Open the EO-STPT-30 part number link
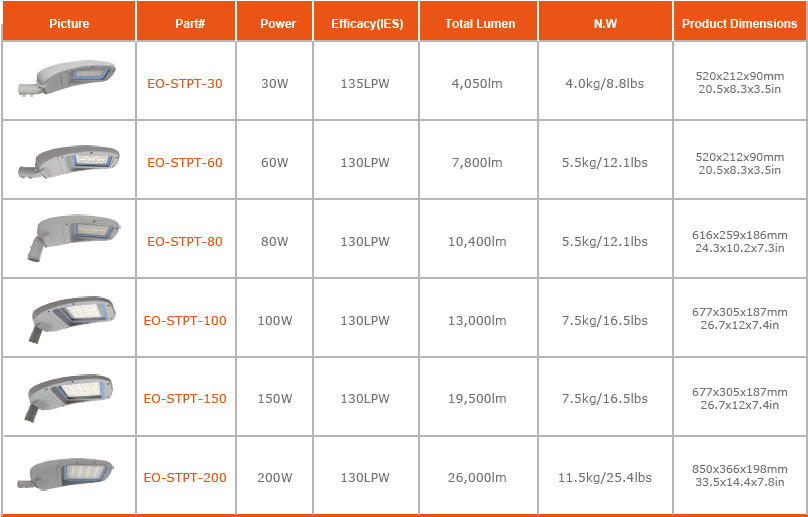The image size is (808, 517). 185,84
